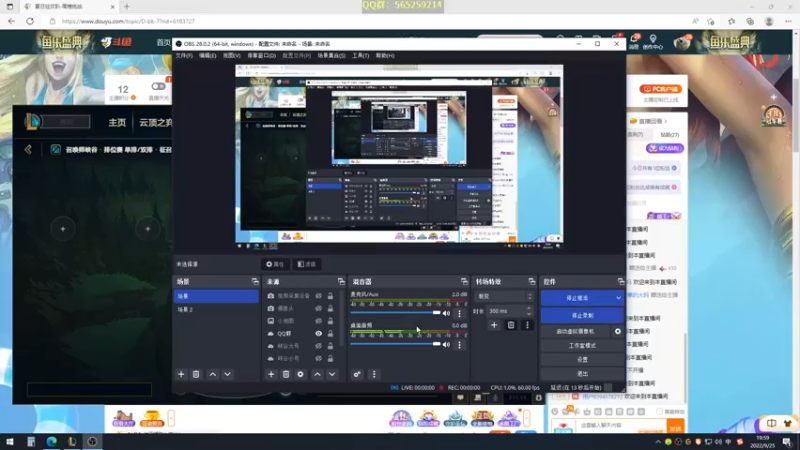Open 工具(T) menu in OBS

tap(360, 56)
